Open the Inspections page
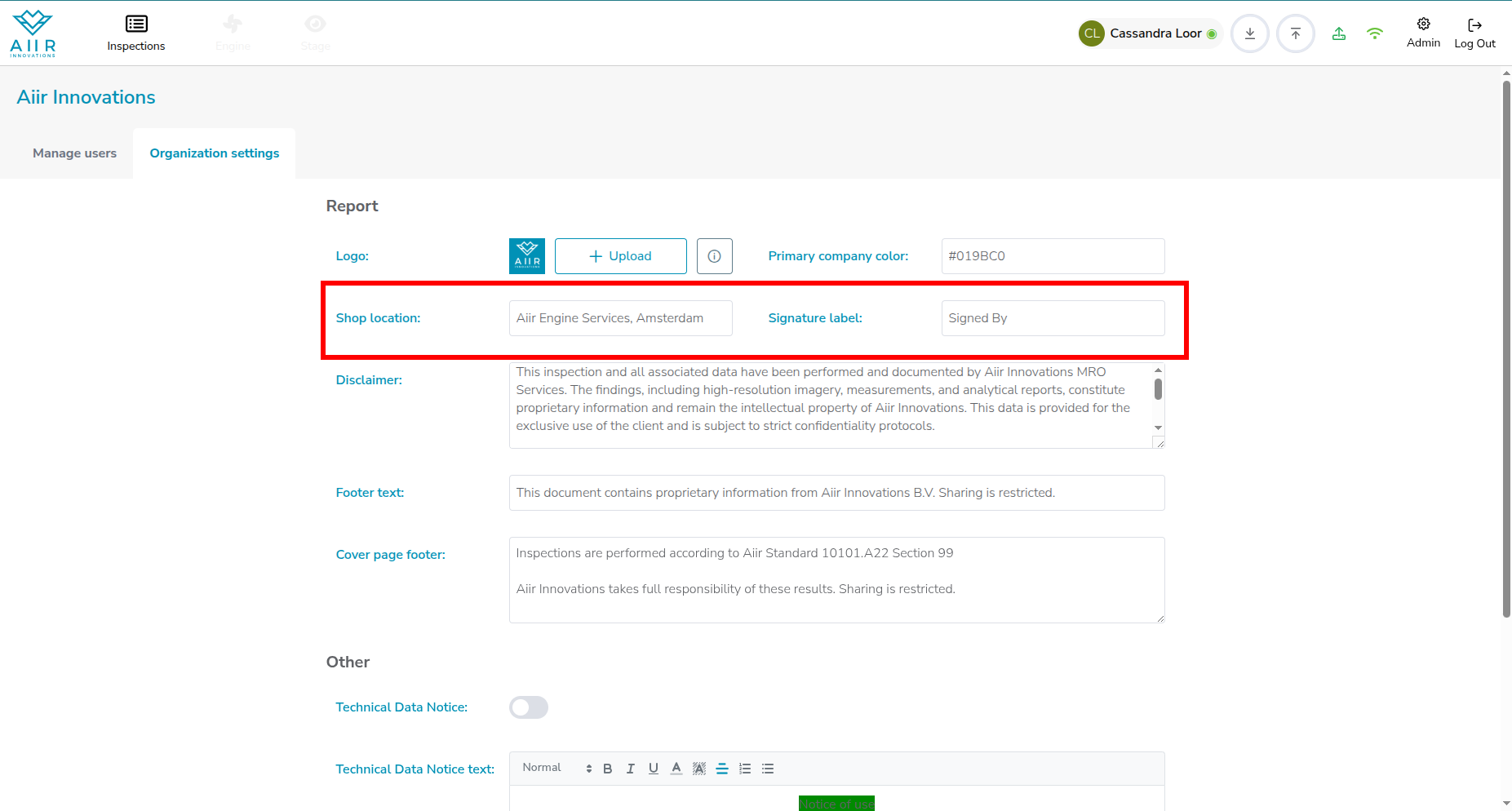This screenshot has height=811, width=1512. [x=136, y=33]
